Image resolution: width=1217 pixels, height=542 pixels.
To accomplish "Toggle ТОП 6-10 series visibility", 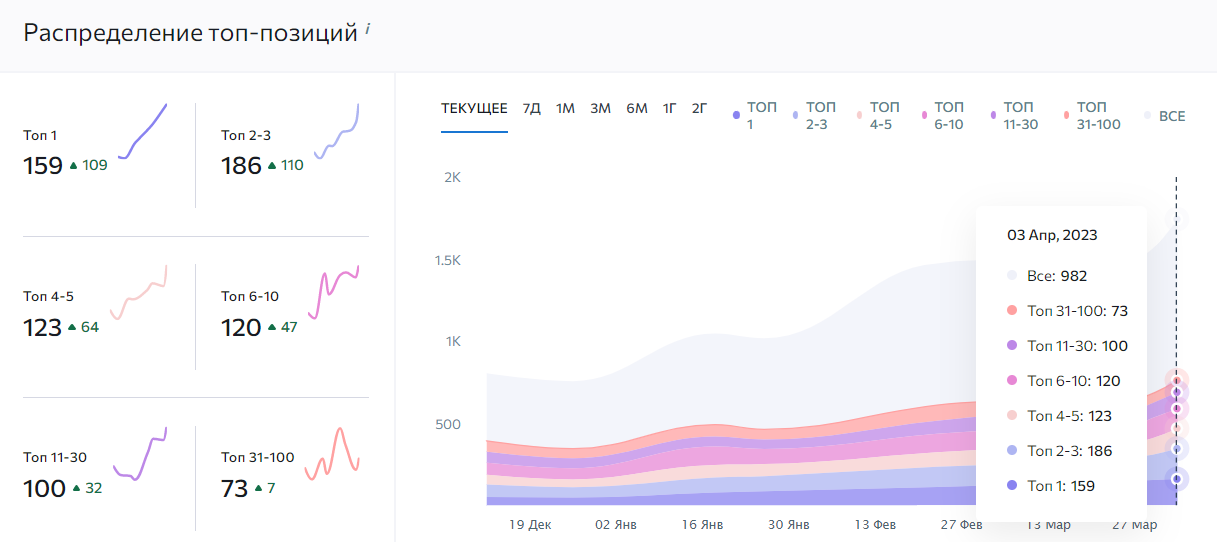I will tap(942, 116).
